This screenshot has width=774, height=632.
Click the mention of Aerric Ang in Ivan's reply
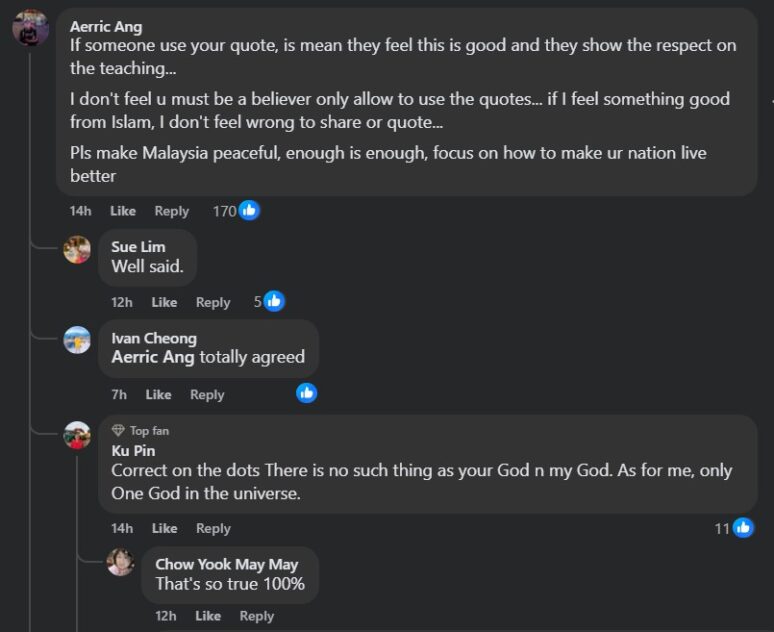pos(153,357)
